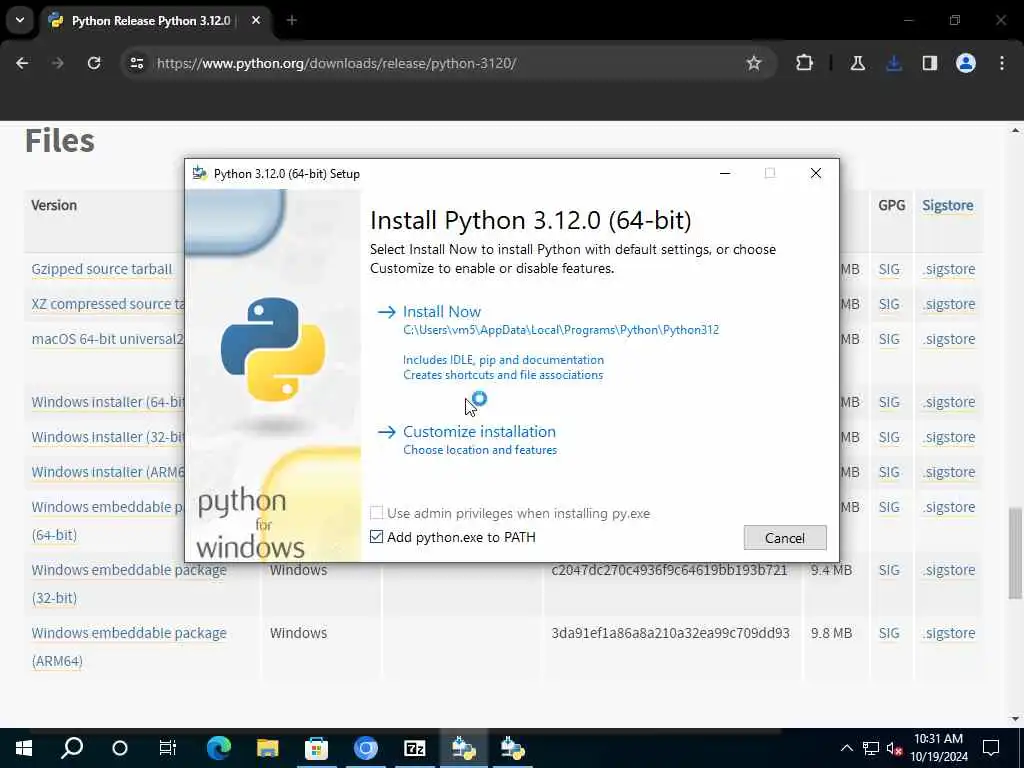Select the Python Release Python 3.12.0 tab
This screenshot has width=1024, height=768.
(150, 21)
